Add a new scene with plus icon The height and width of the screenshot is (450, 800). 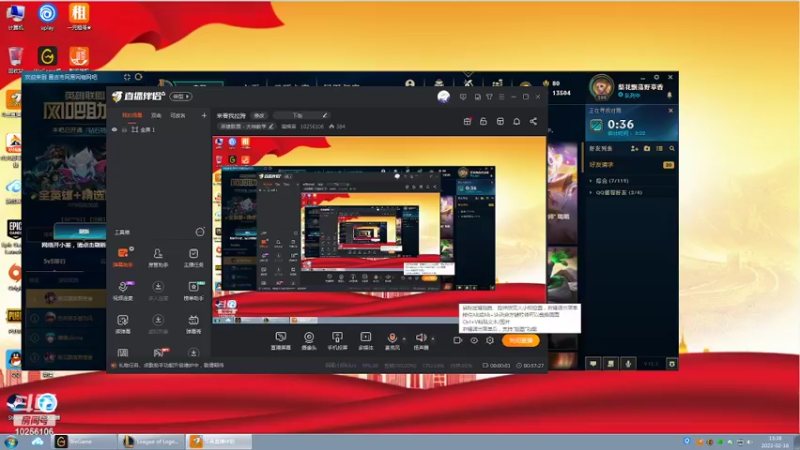point(204,116)
